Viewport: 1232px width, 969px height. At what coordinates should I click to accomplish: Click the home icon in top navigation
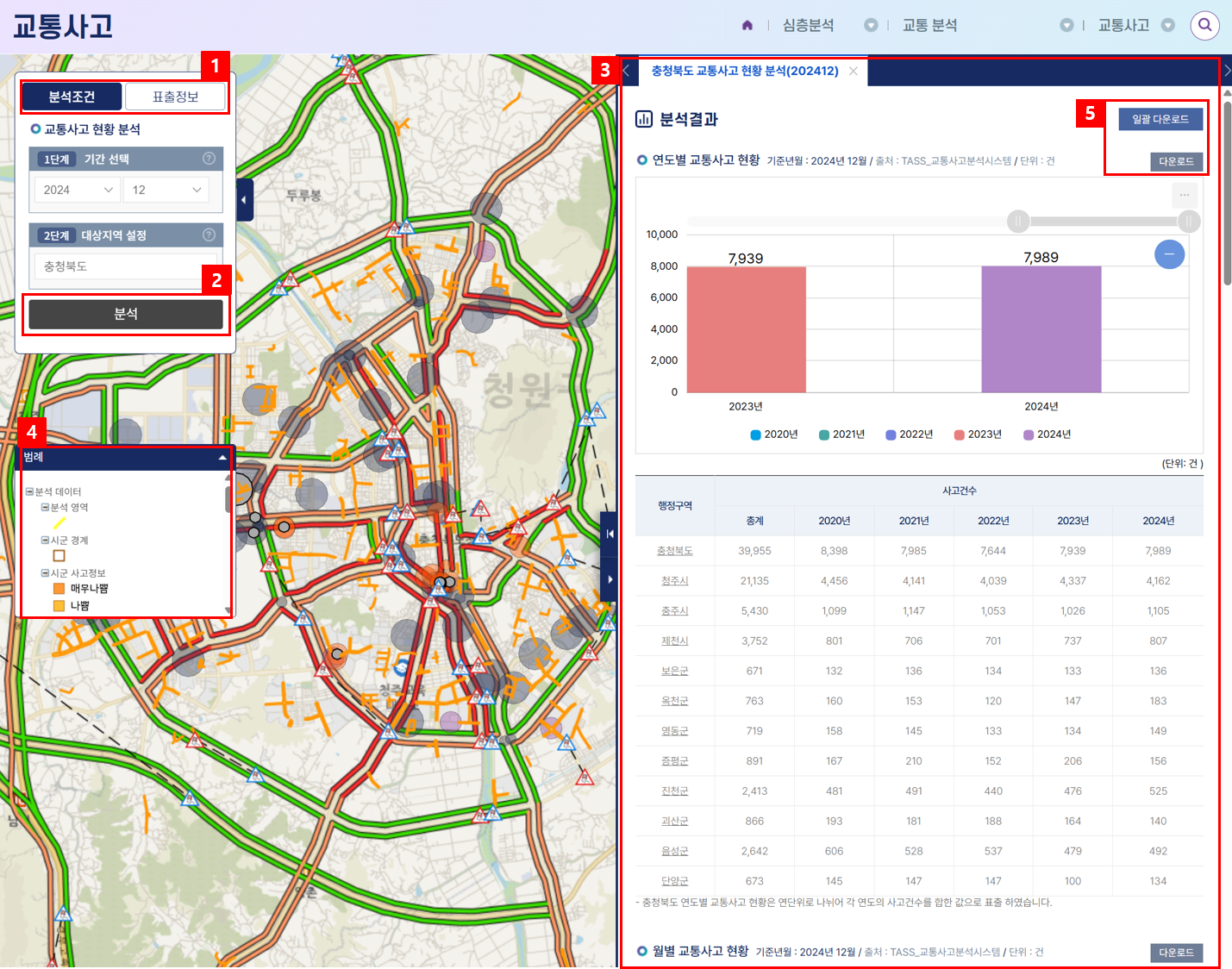click(x=747, y=25)
